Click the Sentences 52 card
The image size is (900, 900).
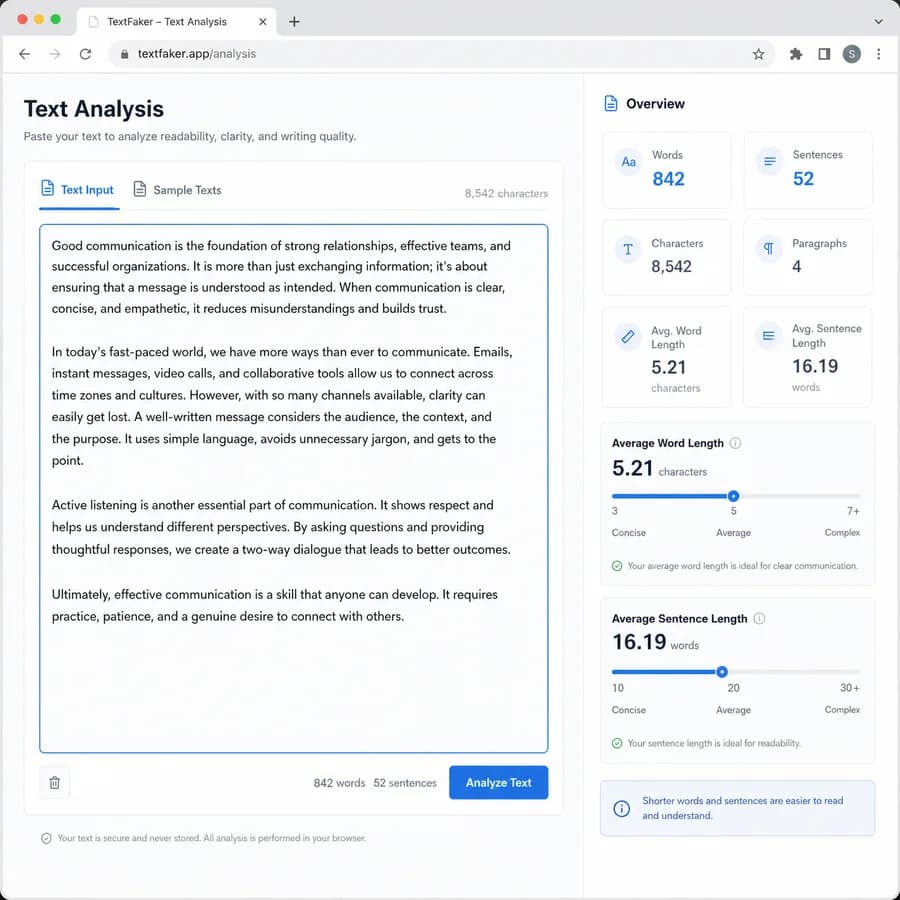[x=808, y=170]
